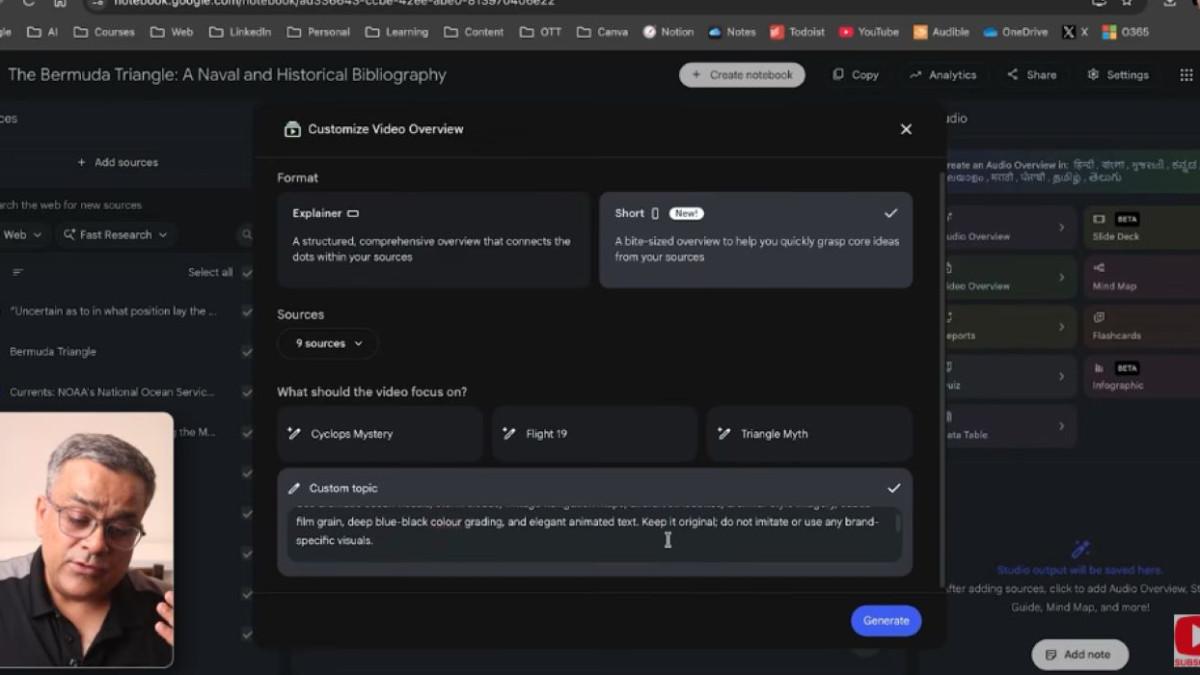Viewport: 1200px width, 675px height.
Task: Toggle checkbox for Bermuda Triangle source
Action: pyautogui.click(x=247, y=352)
